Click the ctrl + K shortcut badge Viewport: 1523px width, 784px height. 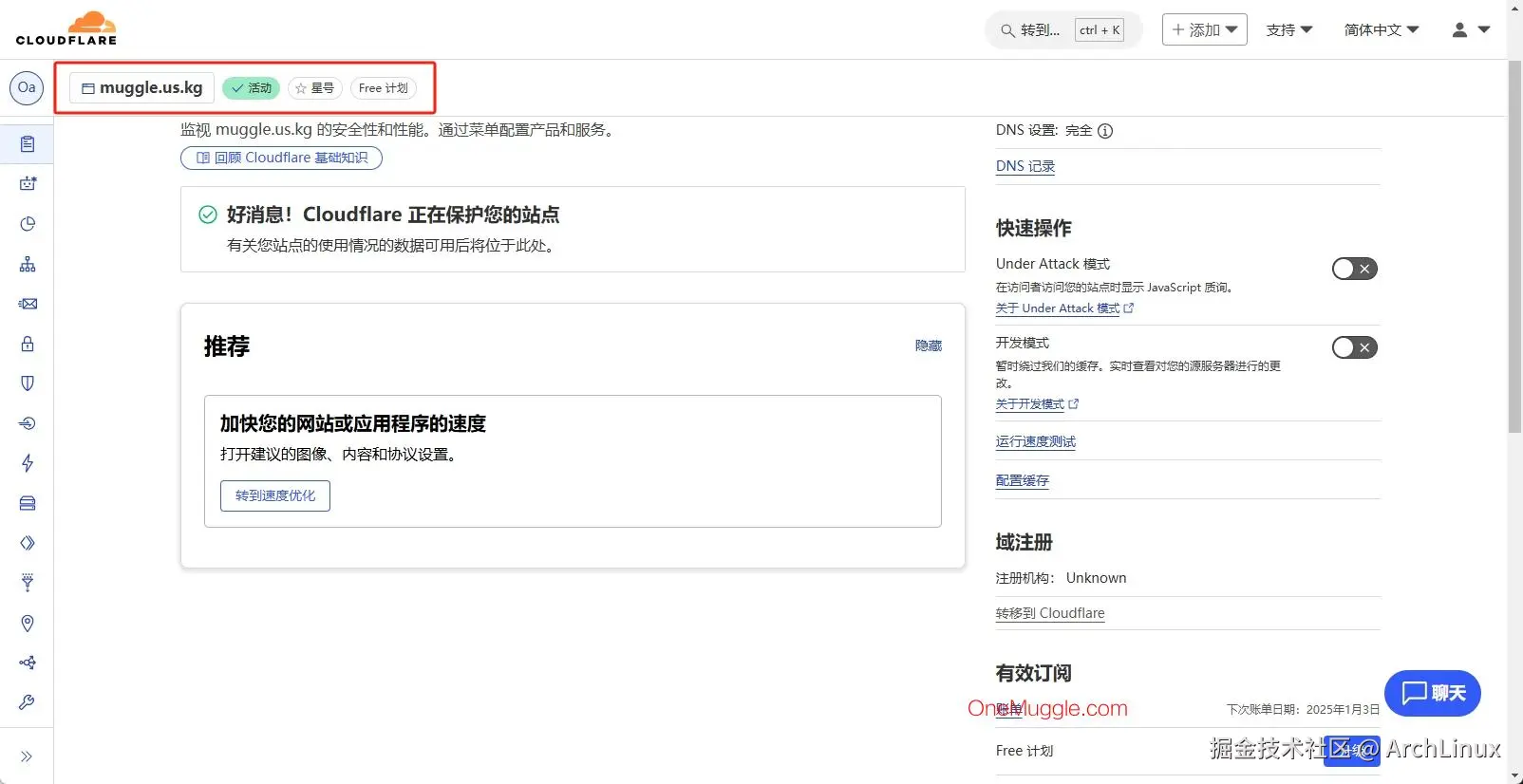click(x=1100, y=30)
